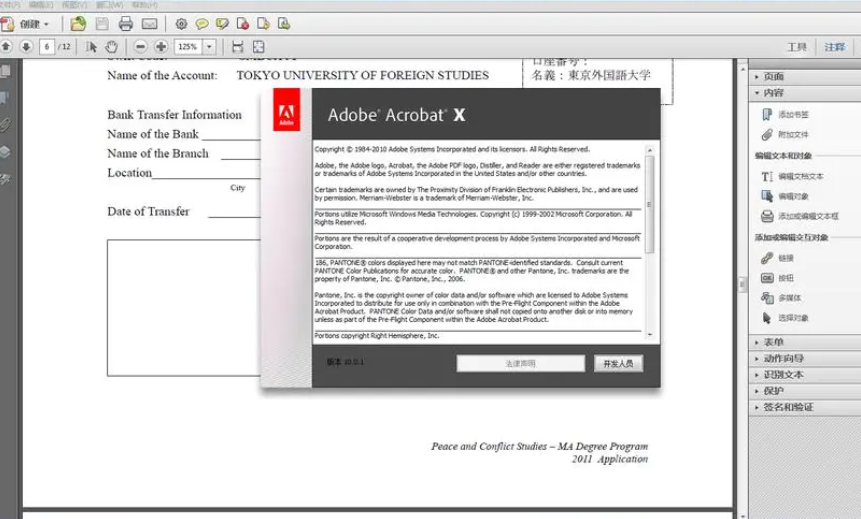The image size is (861, 519).
Task: Open the 创建 dropdown menu
Action: [34, 24]
